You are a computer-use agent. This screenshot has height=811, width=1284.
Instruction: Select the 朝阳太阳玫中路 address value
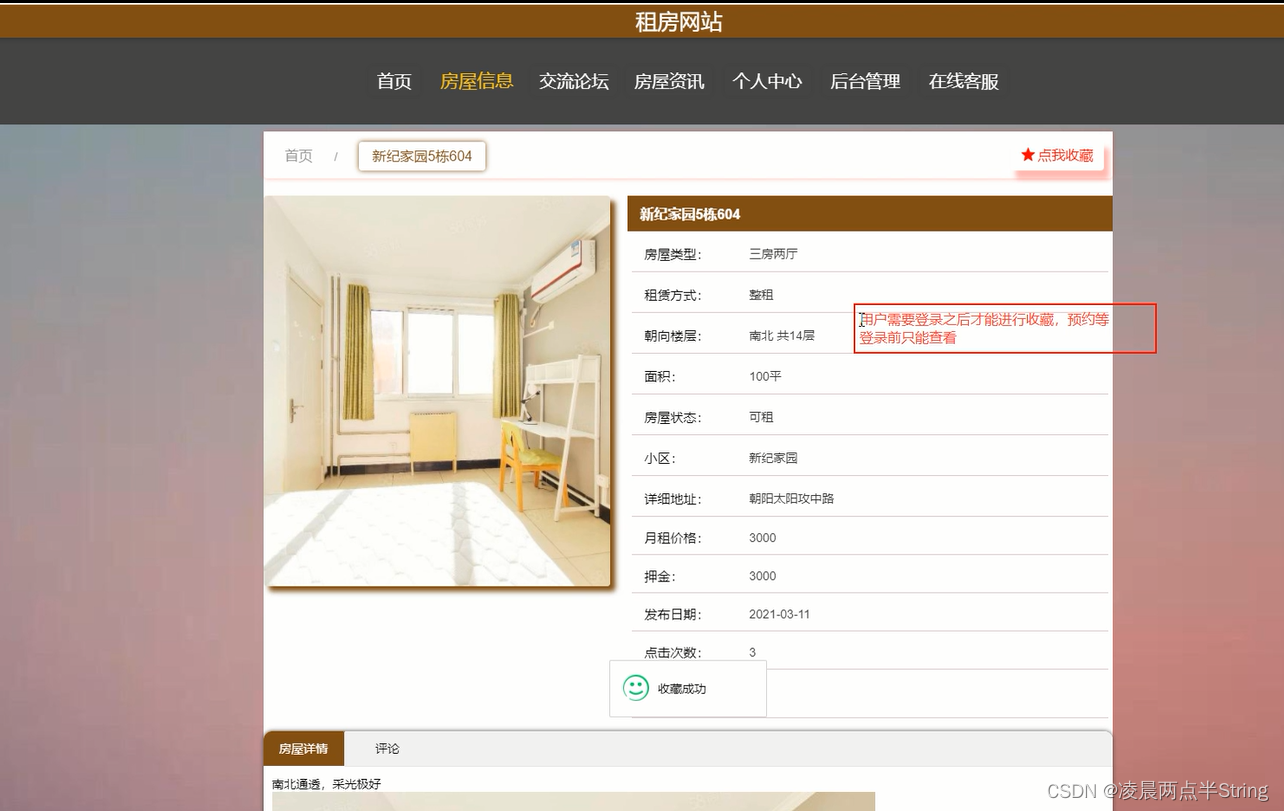point(791,498)
